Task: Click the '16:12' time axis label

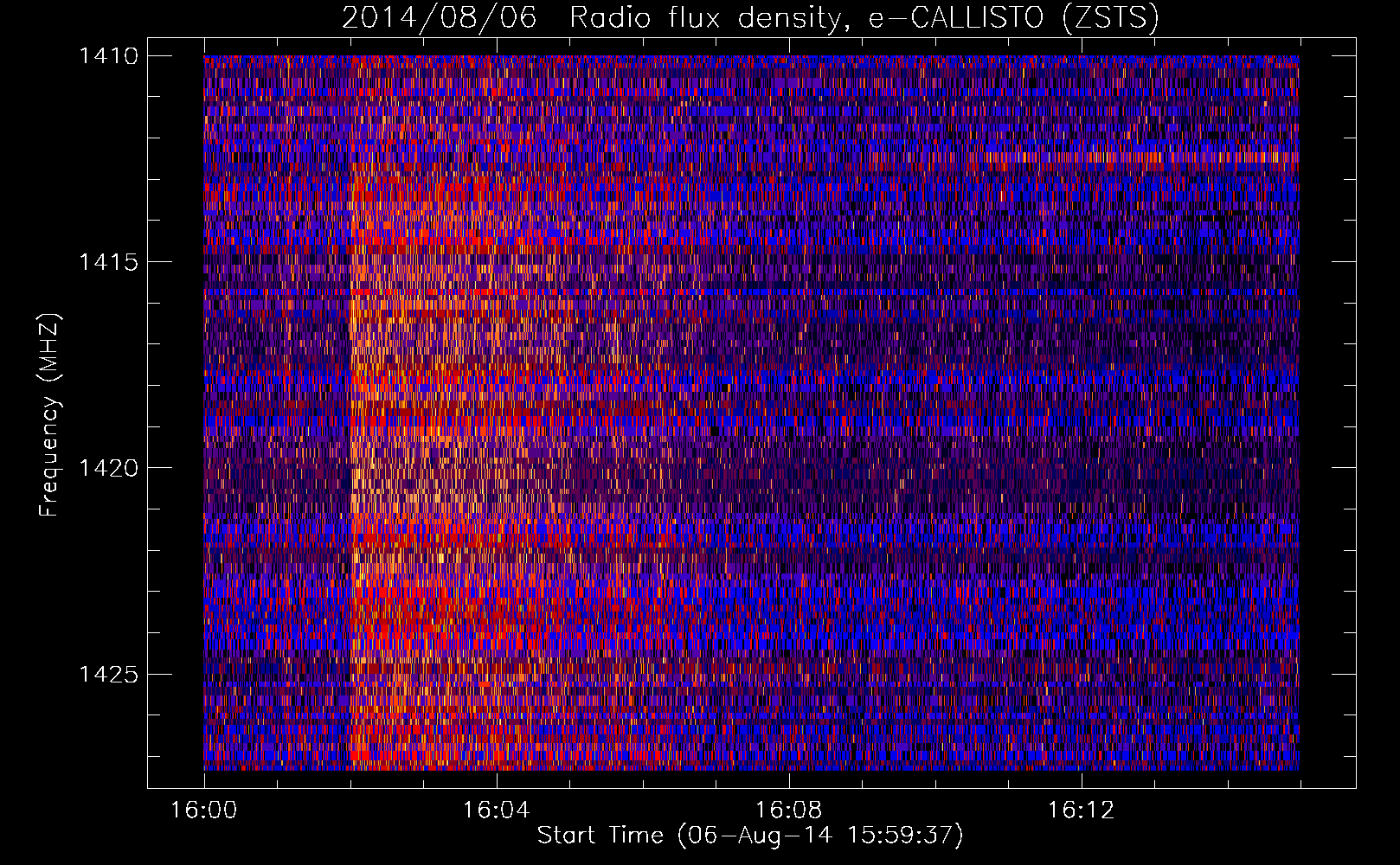Action: tap(1082, 811)
